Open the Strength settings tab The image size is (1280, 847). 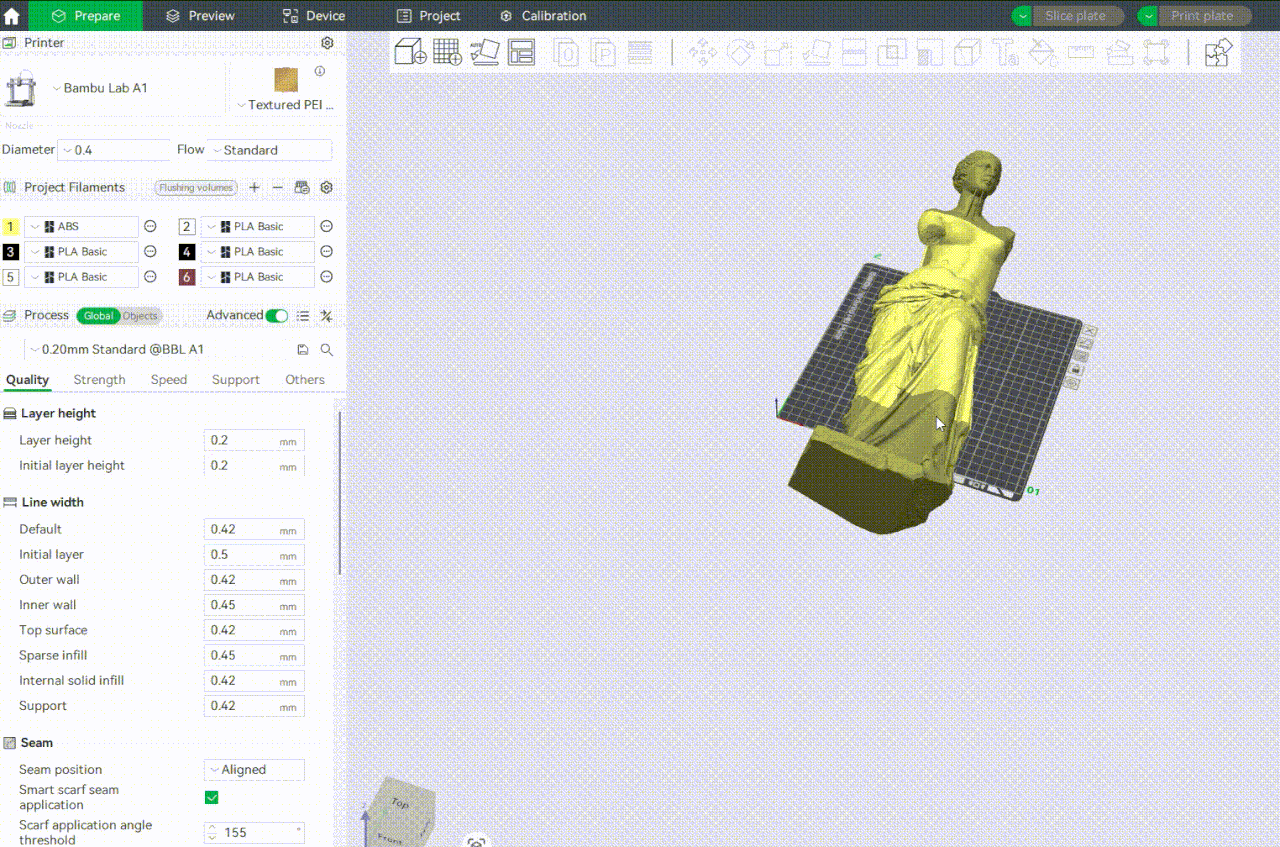(99, 380)
